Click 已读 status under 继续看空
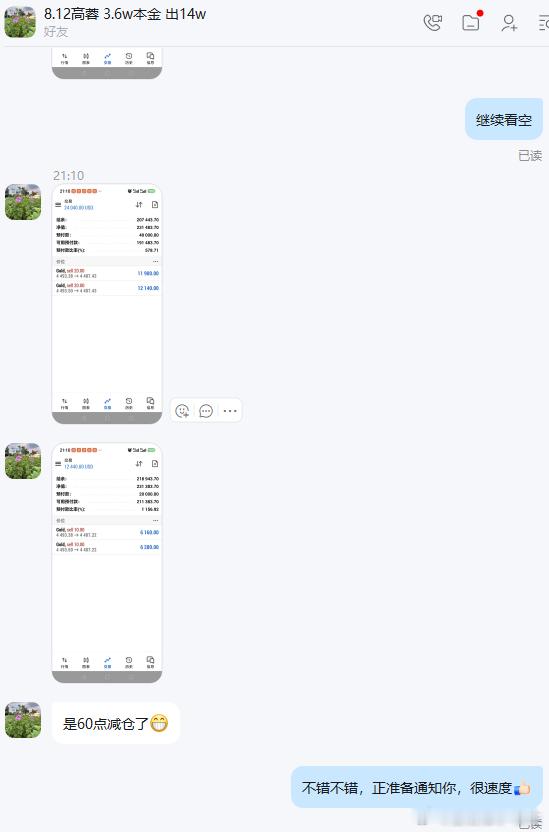The width and height of the screenshot is (549, 832). (x=530, y=155)
